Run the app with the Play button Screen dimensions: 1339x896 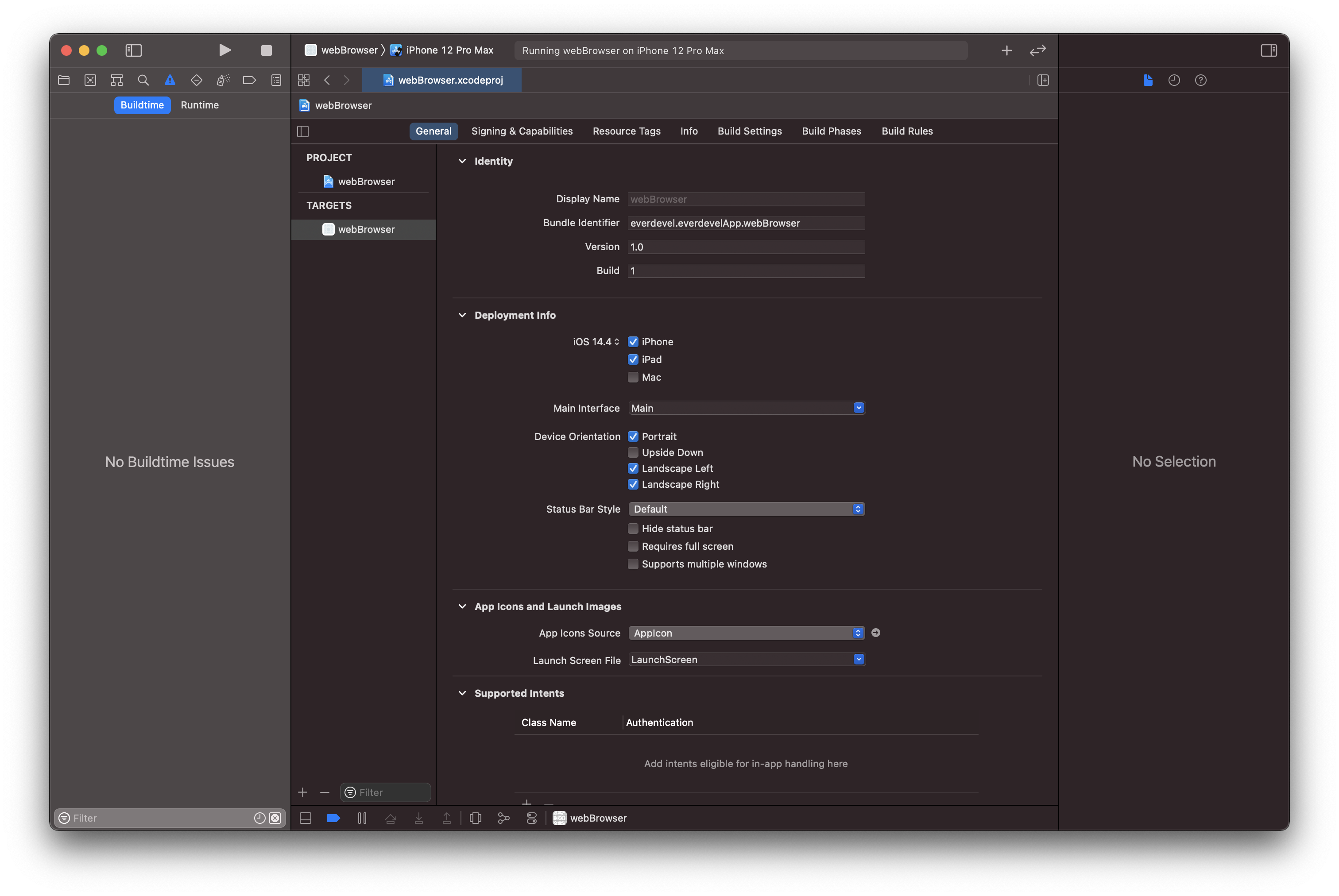(224, 50)
